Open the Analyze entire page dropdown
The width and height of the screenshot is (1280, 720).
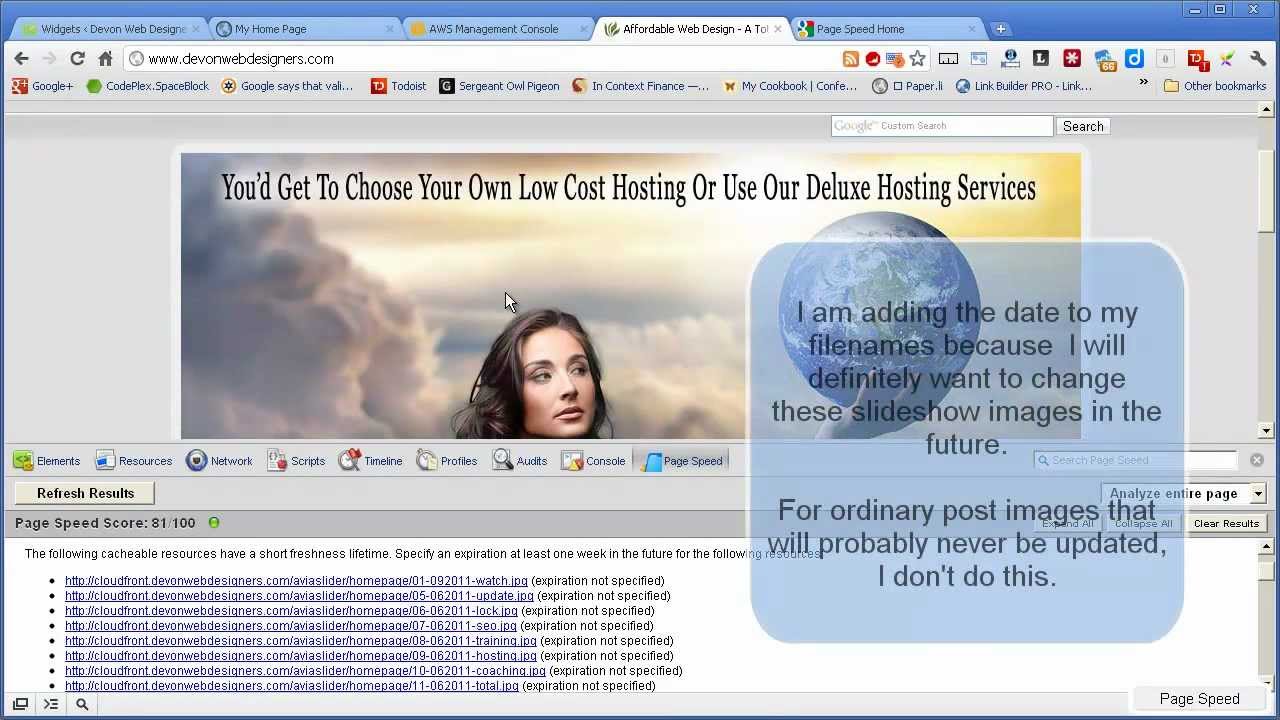1184,494
